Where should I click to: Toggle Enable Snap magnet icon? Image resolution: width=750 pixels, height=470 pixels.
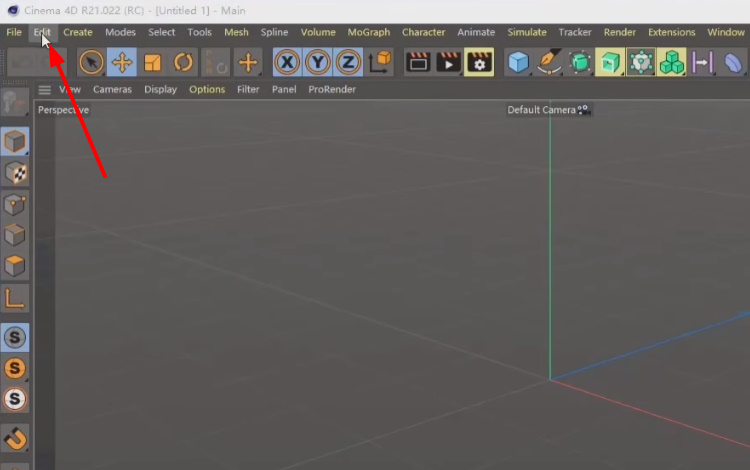pyautogui.click(x=15, y=438)
